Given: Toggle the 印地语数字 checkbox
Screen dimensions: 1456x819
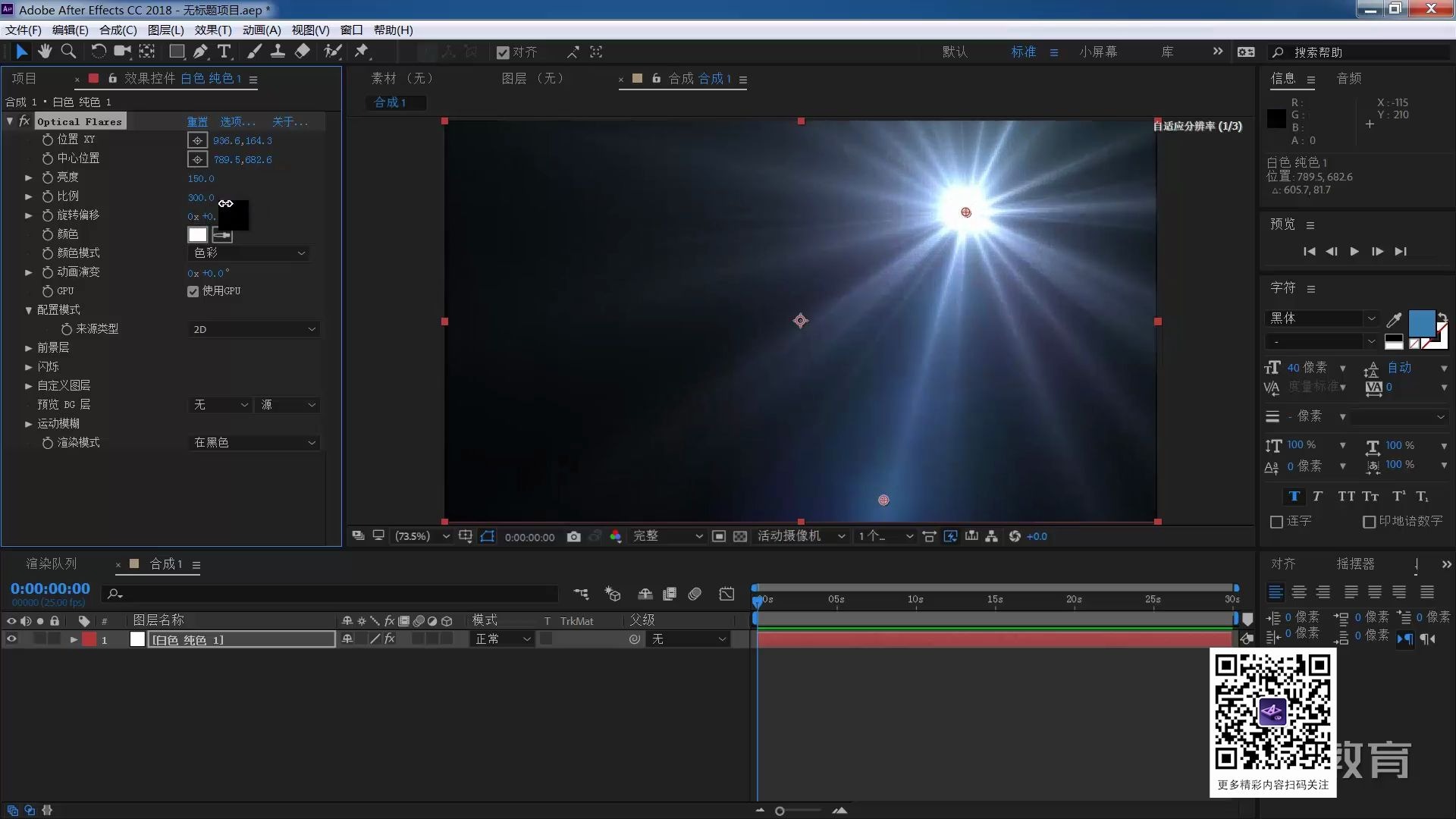Looking at the screenshot, I should (1369, 522).
